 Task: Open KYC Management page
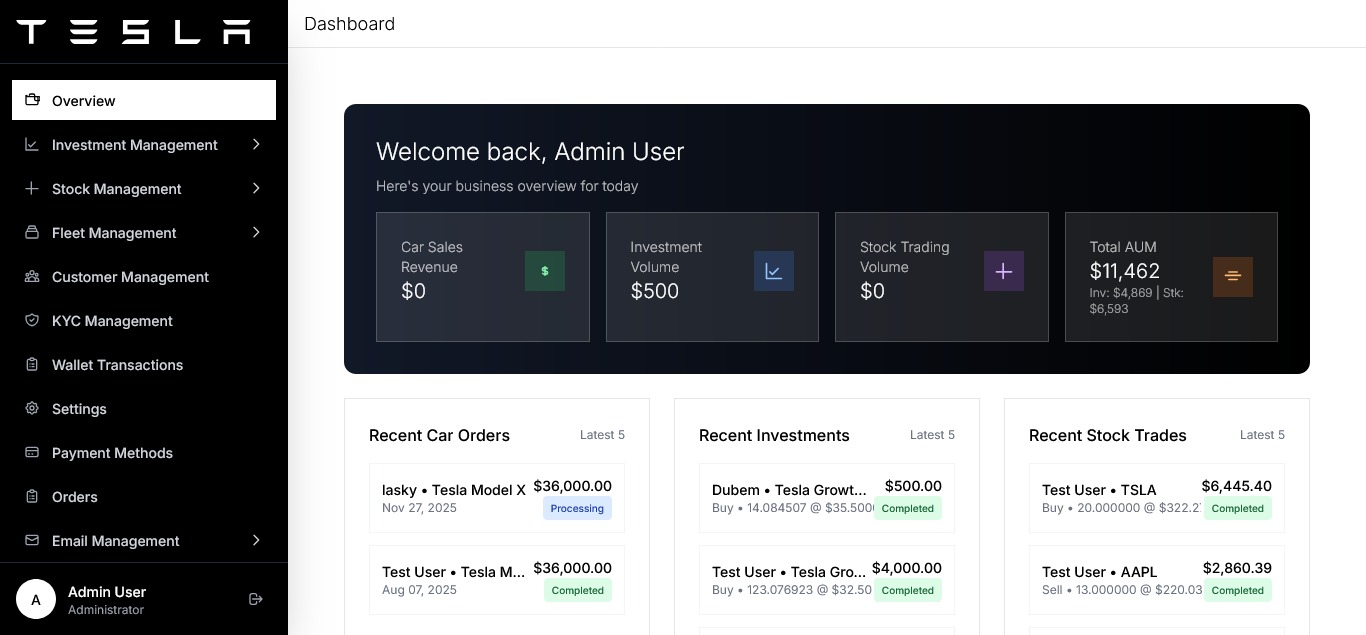[x=144, y=320]
